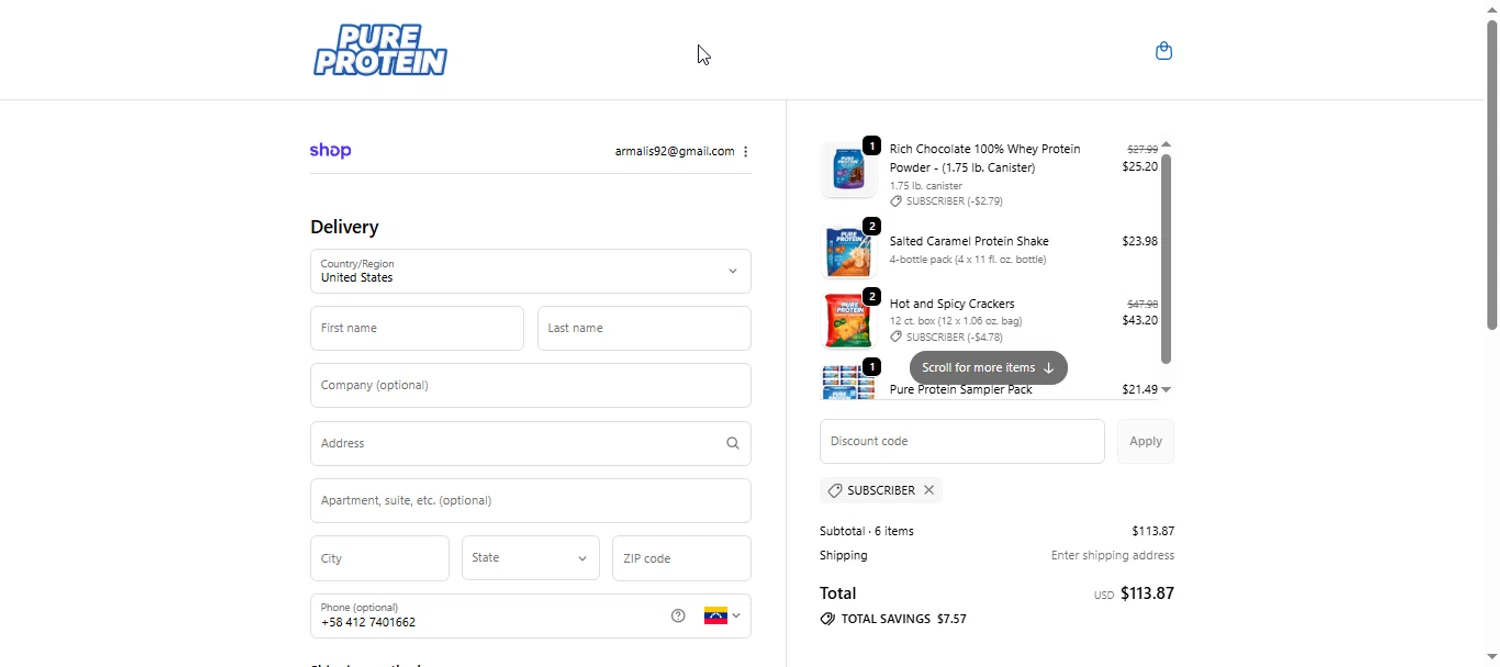This screenshot has height=667, width=1500.
Task: Click the Apply discount button
Action: click(1146, 441)
